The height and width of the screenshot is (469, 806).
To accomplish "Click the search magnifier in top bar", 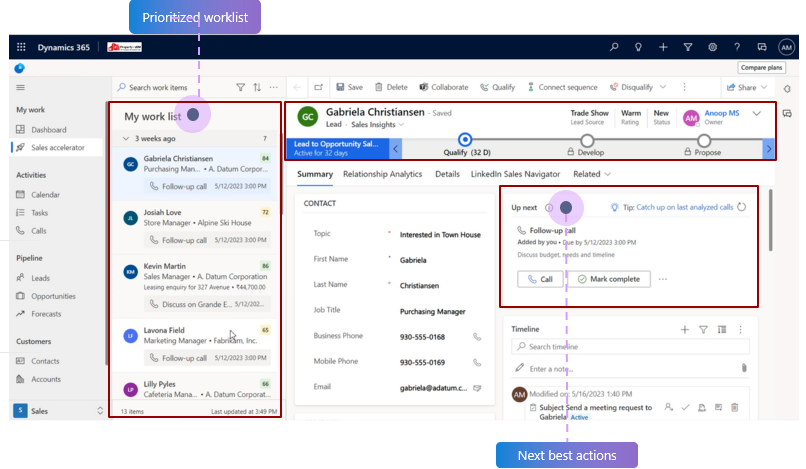I will tap(614, 47).
